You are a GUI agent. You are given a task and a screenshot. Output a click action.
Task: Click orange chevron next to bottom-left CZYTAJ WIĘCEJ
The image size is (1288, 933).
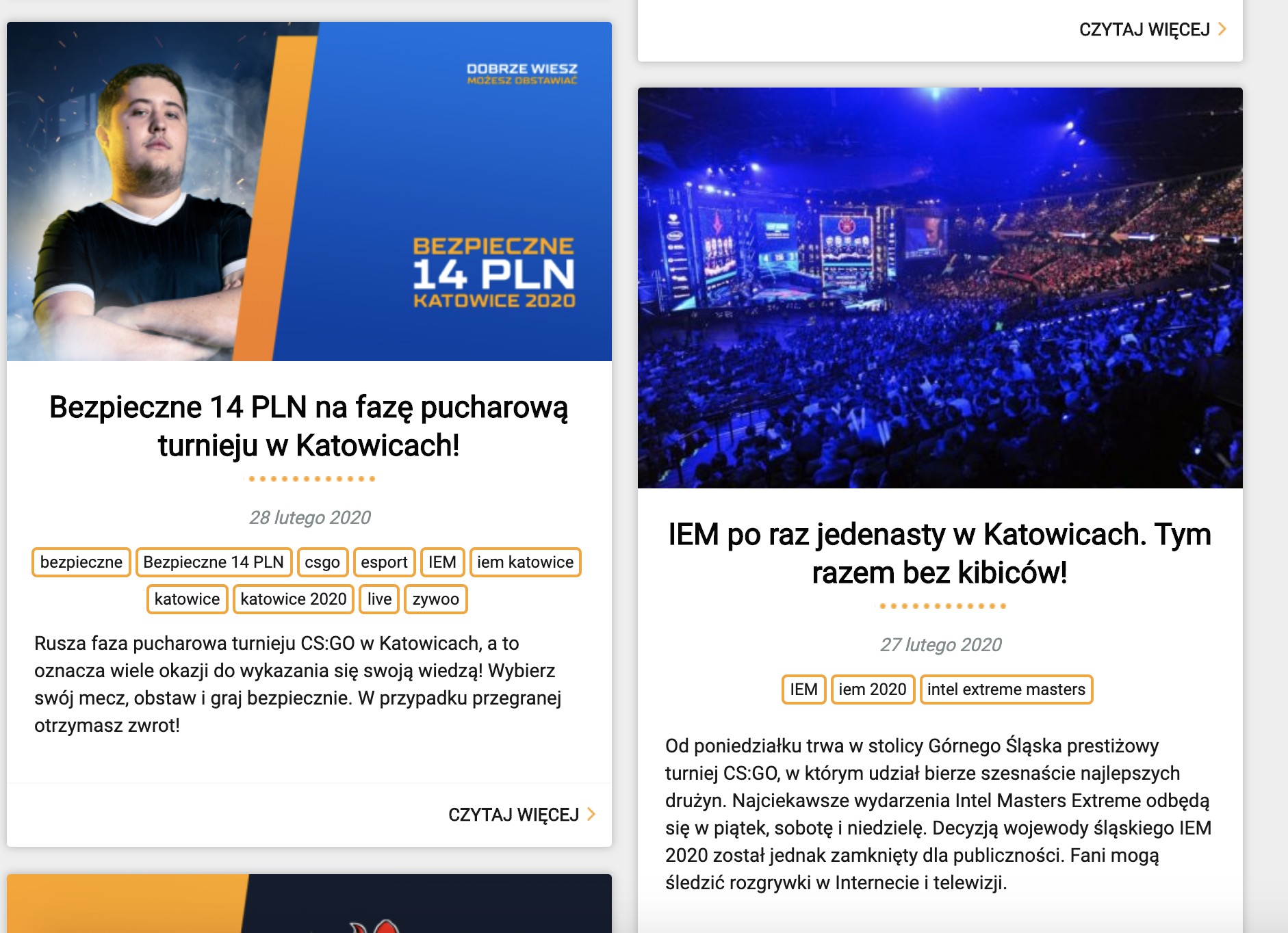(x=592, y=814)
